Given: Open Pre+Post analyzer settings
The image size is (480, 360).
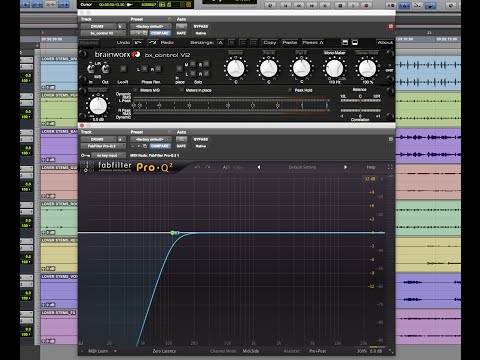Looking at the screenshot, I should (x=318, y=351).
